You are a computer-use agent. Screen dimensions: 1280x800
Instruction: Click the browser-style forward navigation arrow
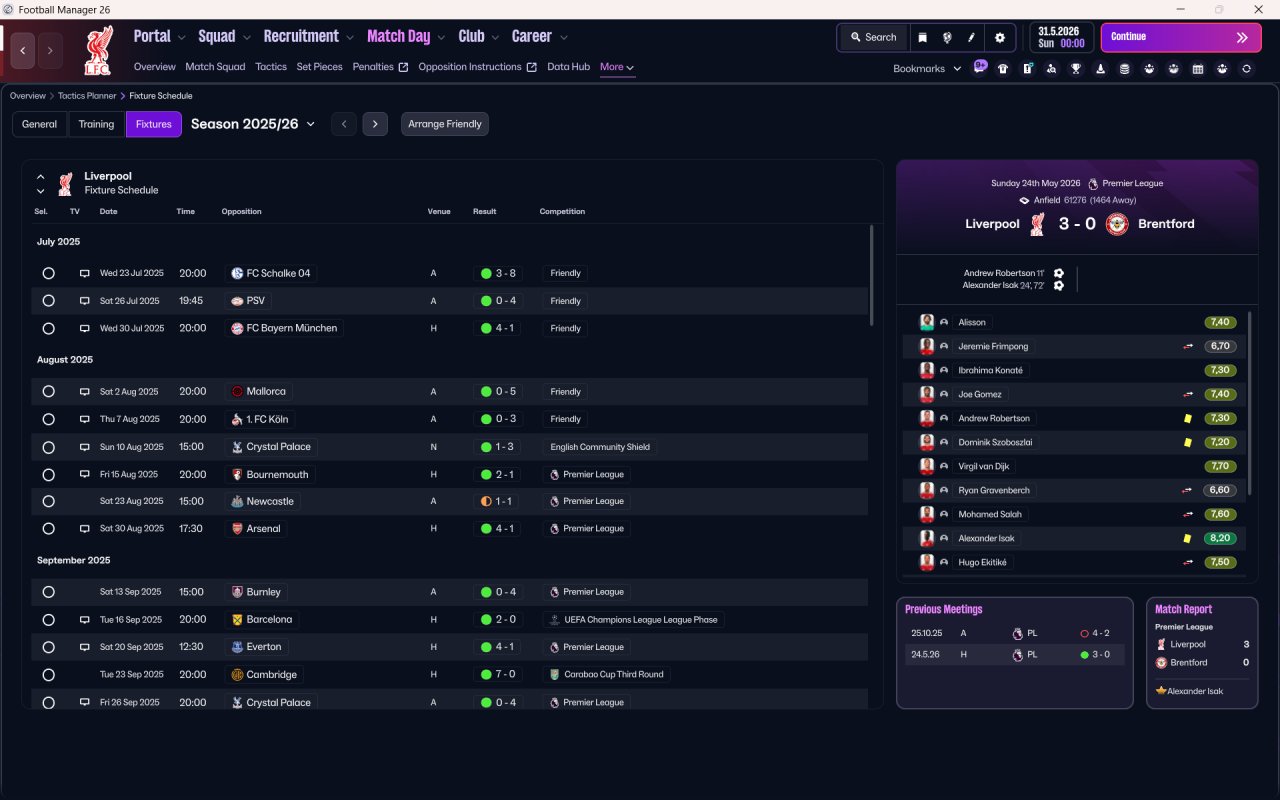(x=50, y=50)
